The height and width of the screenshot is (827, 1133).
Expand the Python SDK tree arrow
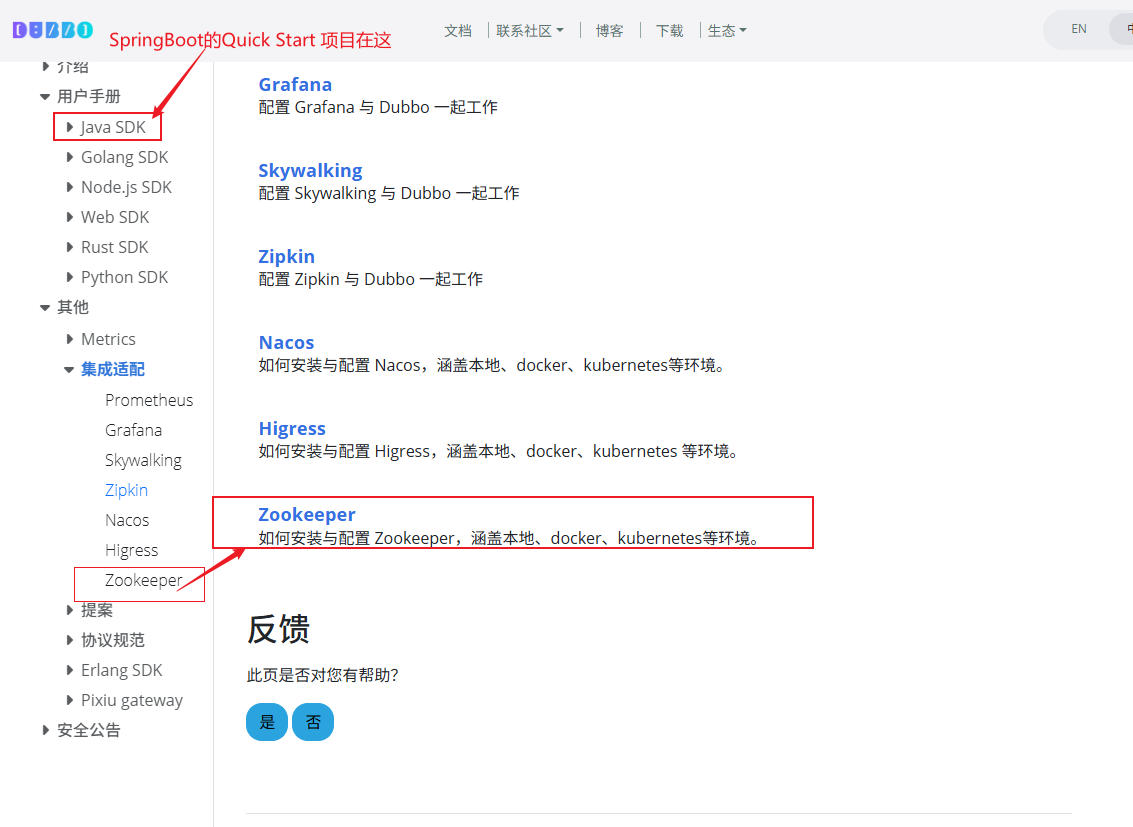69,277
